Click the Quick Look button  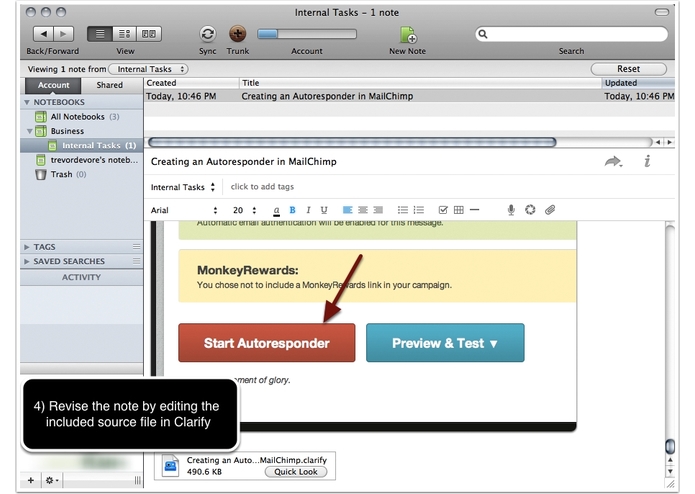296,472
